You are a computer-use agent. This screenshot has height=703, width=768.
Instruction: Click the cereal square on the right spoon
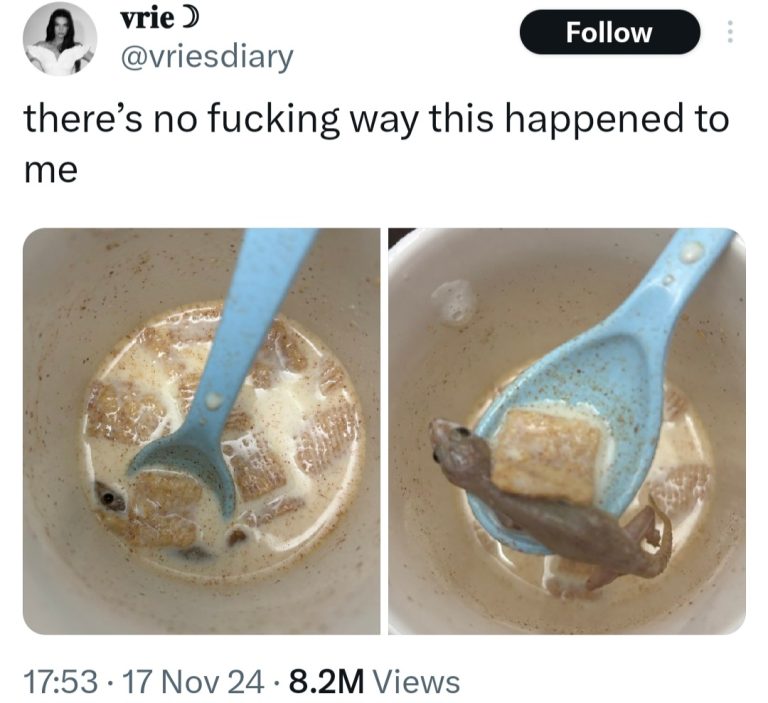[548, 456]
